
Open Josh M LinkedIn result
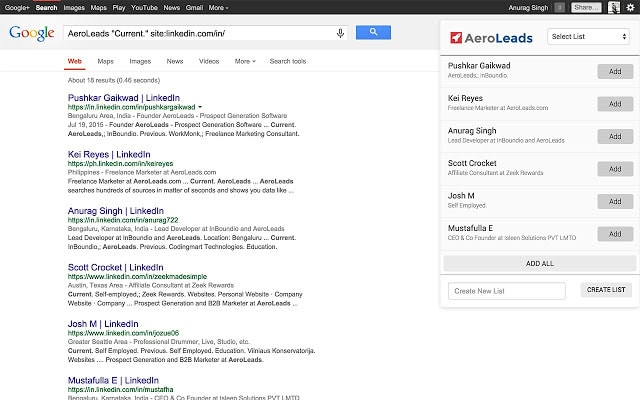click(103, 324)
